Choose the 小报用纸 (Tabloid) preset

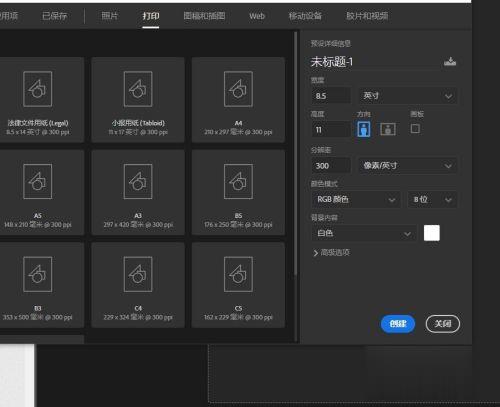click(x=138, y=100)
